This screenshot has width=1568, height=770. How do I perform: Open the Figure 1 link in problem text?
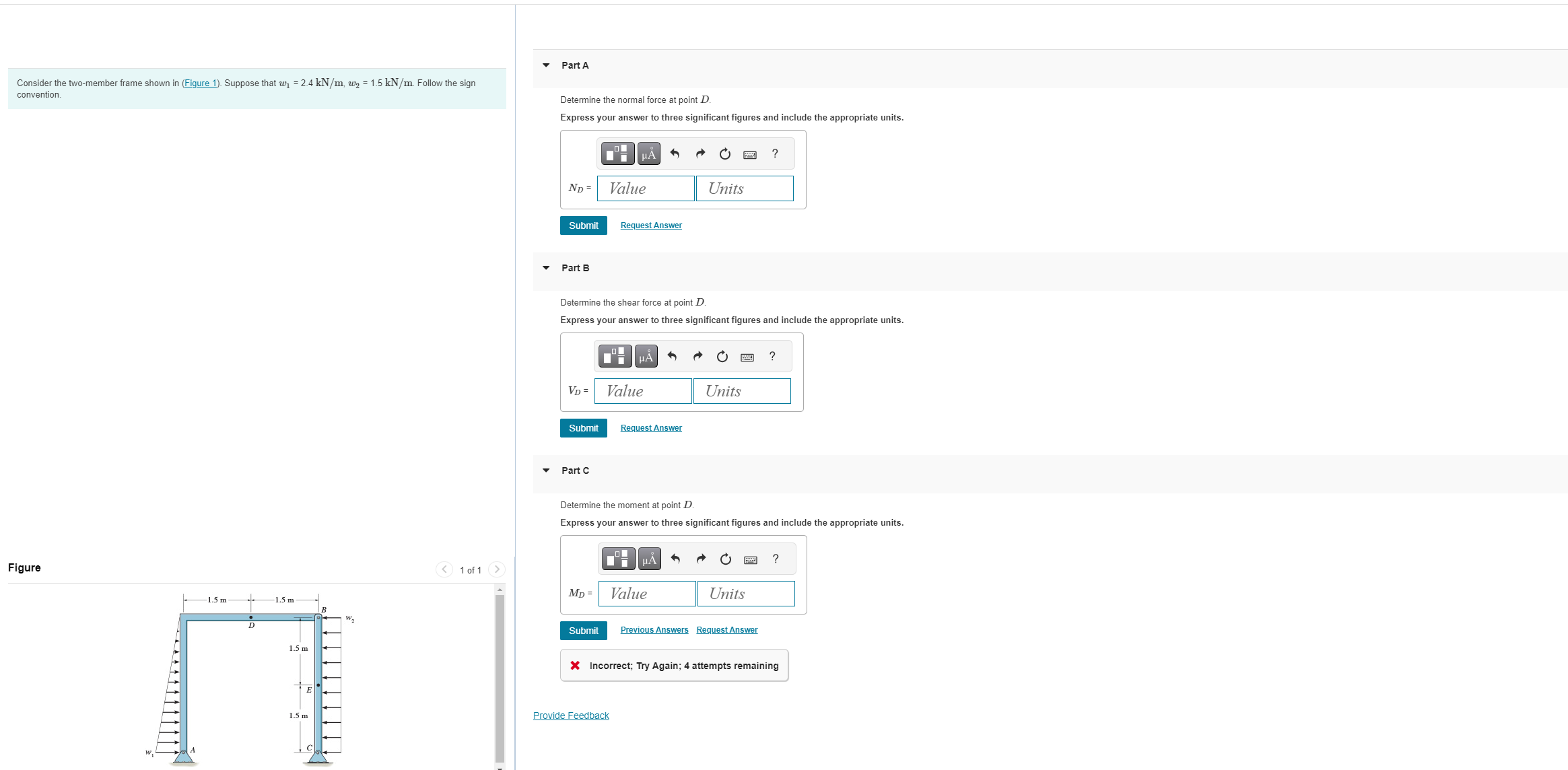[200, 83]
